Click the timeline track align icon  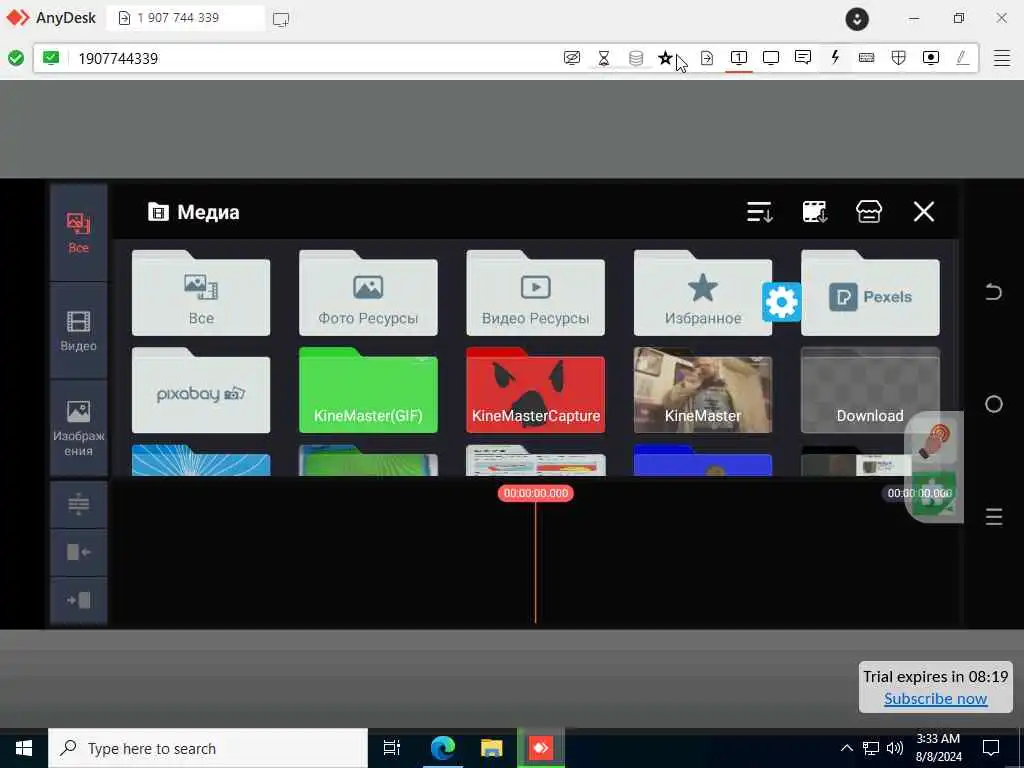point(78,505)
